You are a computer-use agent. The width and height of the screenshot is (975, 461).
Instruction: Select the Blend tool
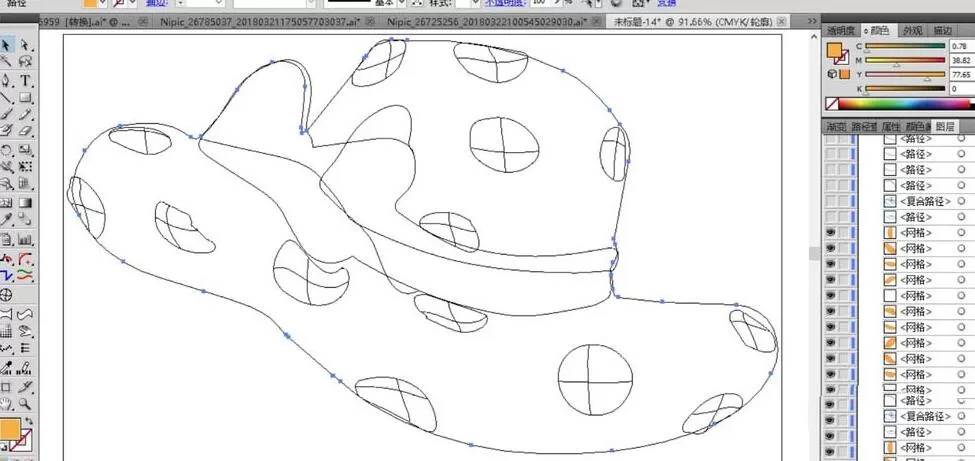click(25, 219)
